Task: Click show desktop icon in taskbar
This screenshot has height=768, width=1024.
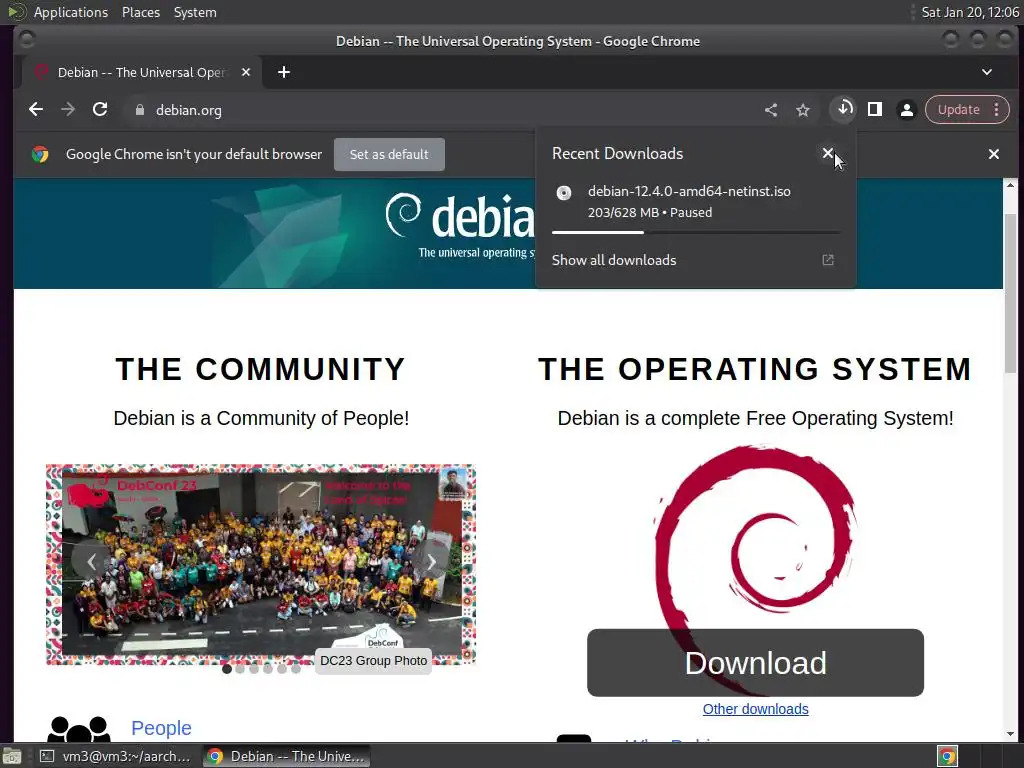Action: click(12, 756)
